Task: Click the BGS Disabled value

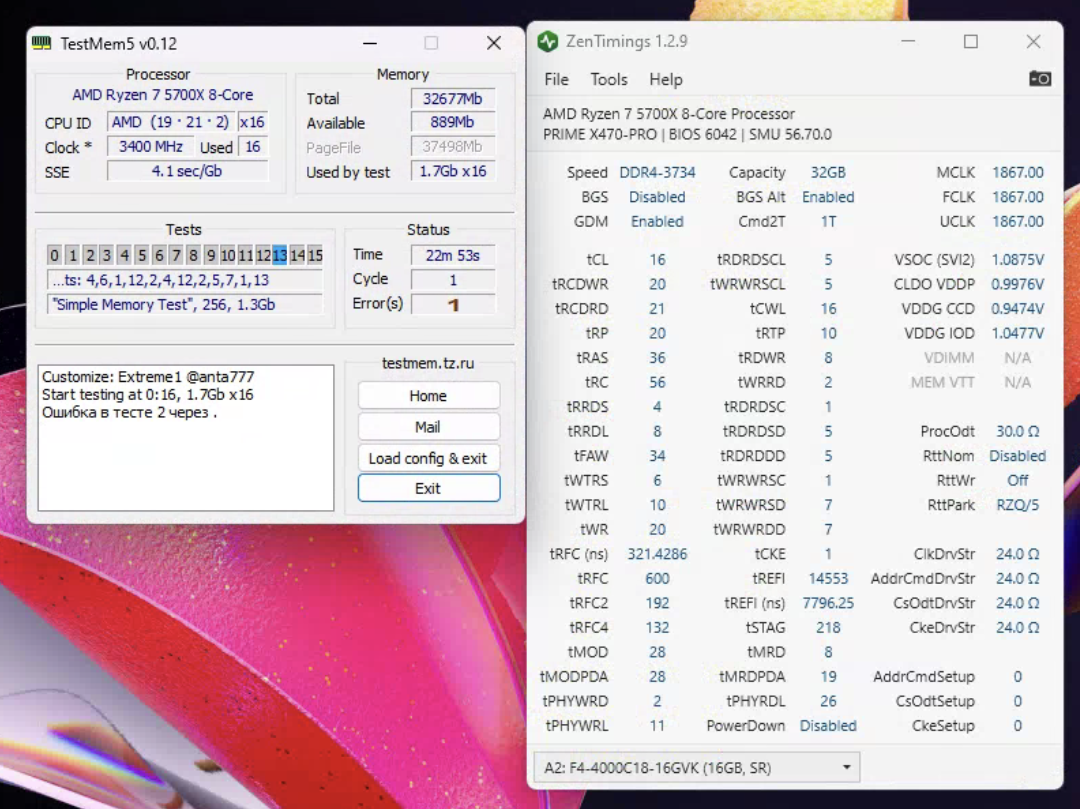Action: (657, 197)
